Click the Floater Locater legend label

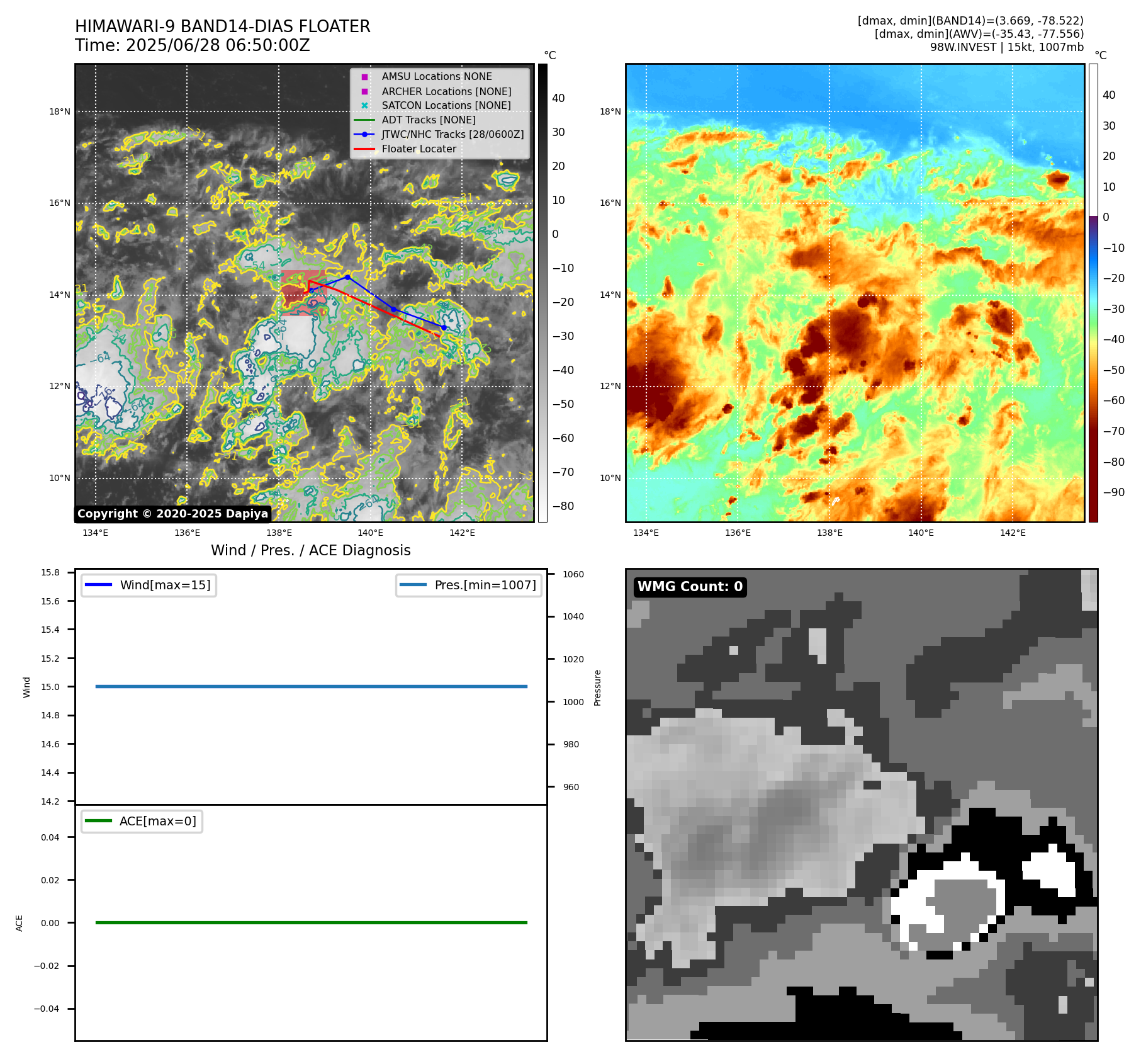[x=419, y=149]
